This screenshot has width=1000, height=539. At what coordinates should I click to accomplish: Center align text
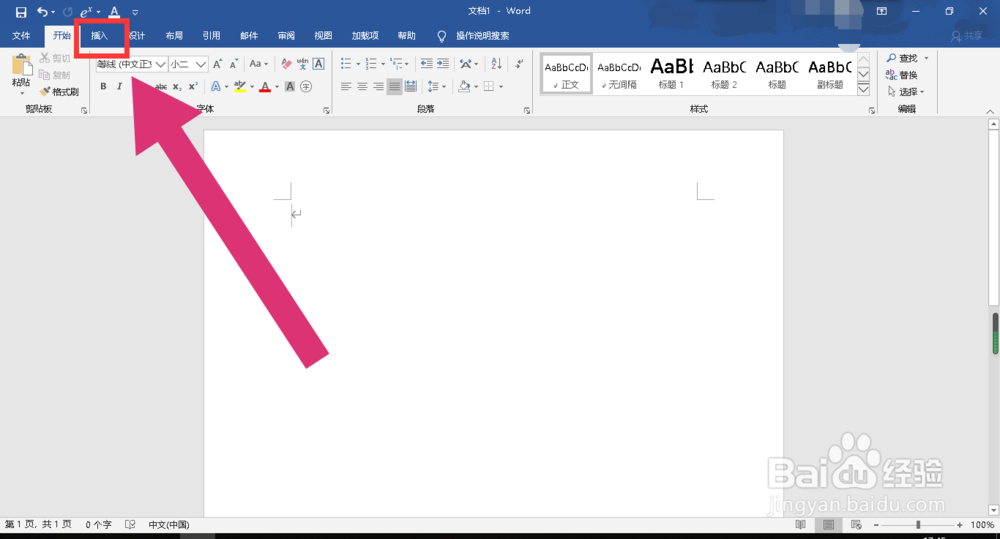362,86
